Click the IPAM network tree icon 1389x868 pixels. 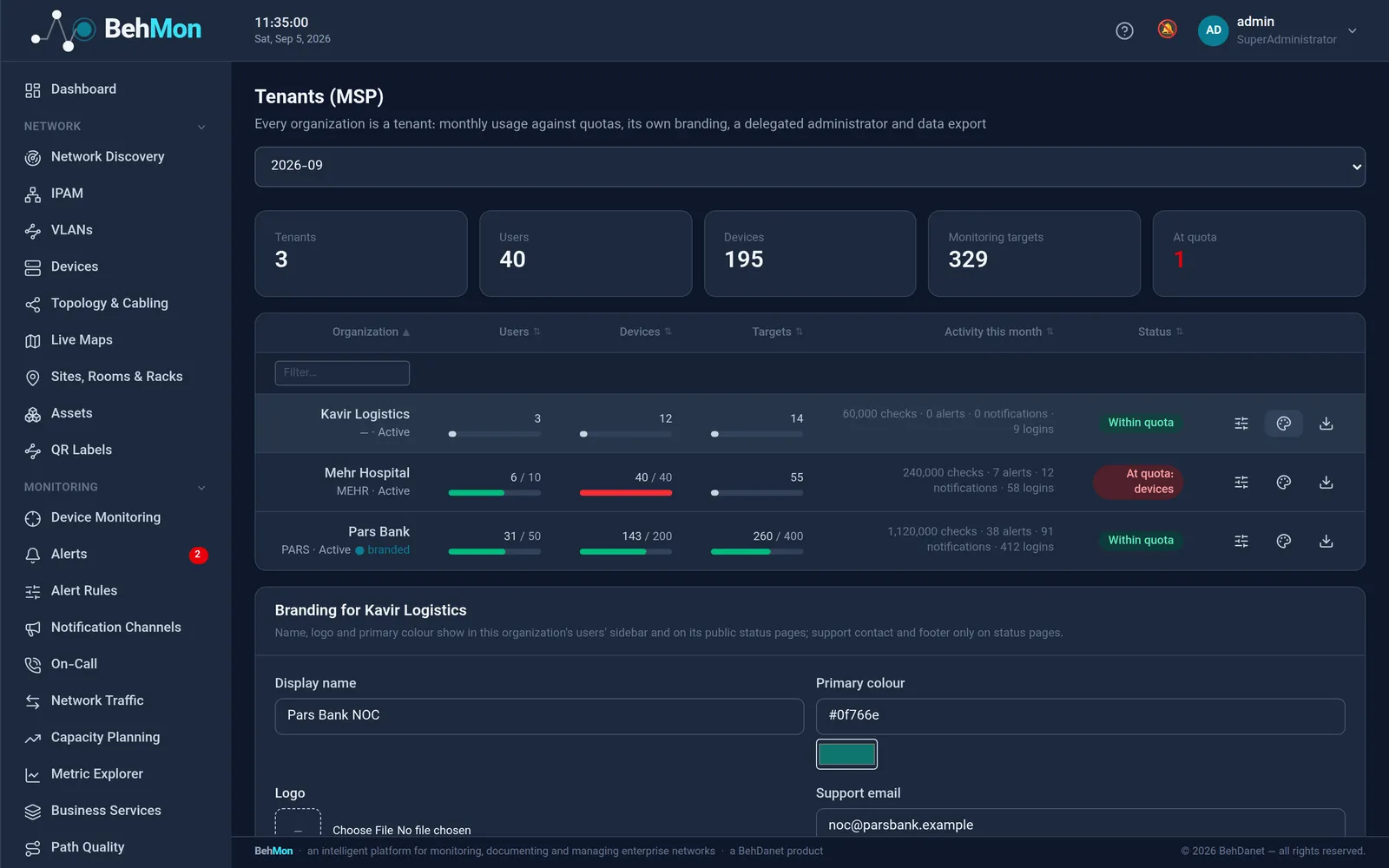[x=33, y=194]
